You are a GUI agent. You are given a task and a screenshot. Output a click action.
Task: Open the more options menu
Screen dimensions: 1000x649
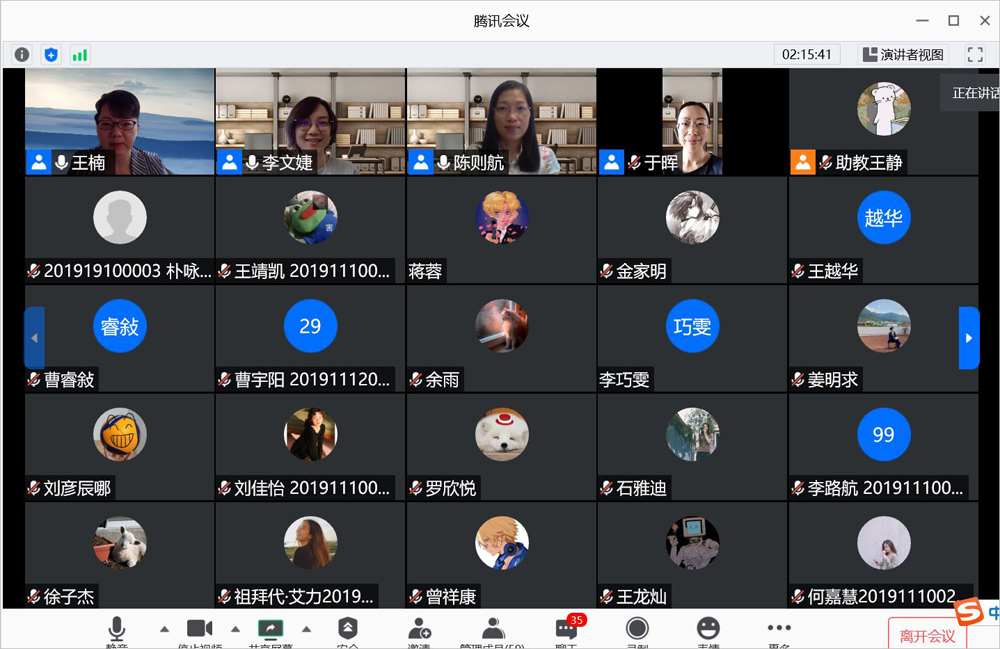point(779,629)
